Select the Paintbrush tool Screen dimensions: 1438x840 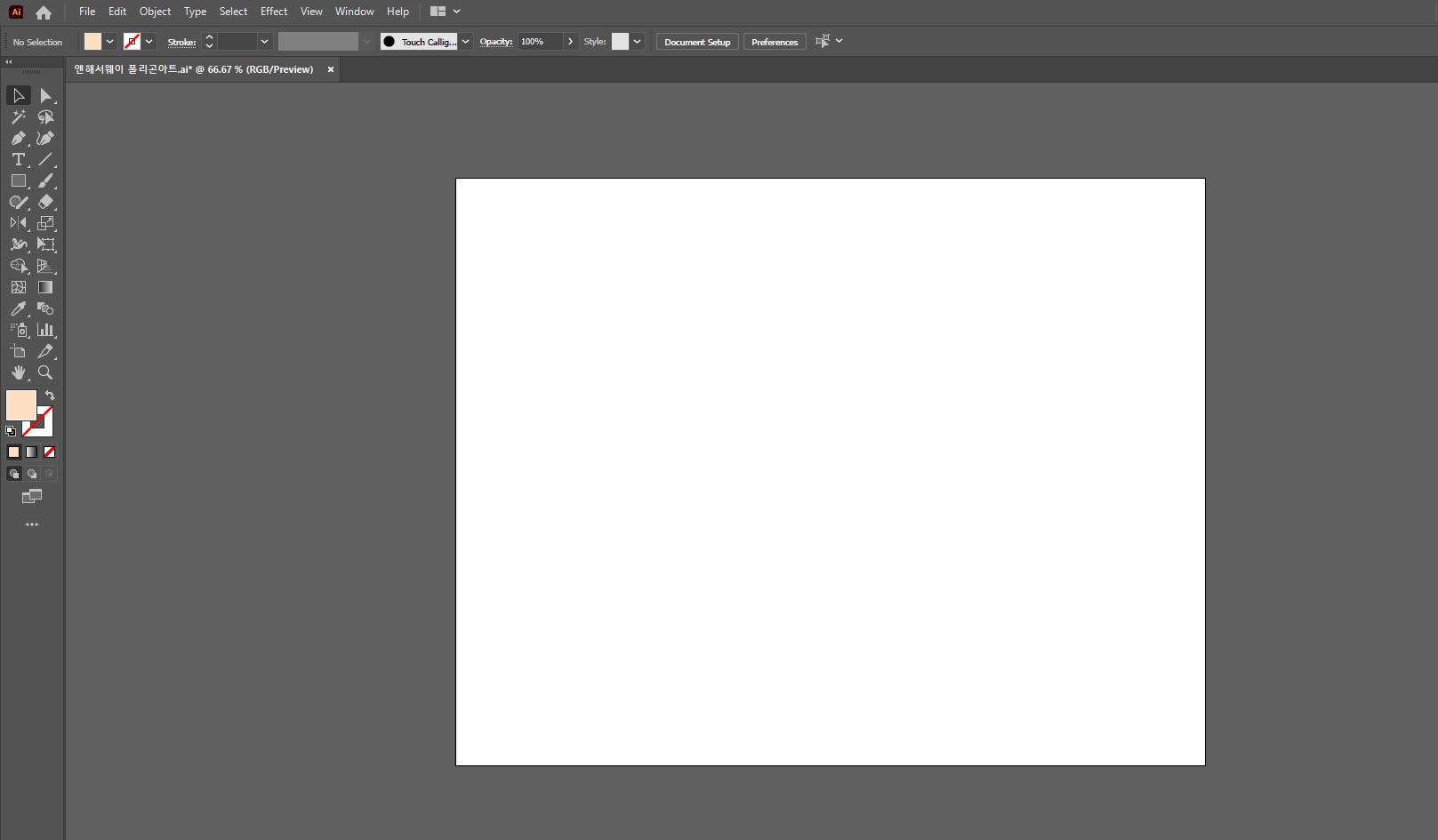coord(46,180)
